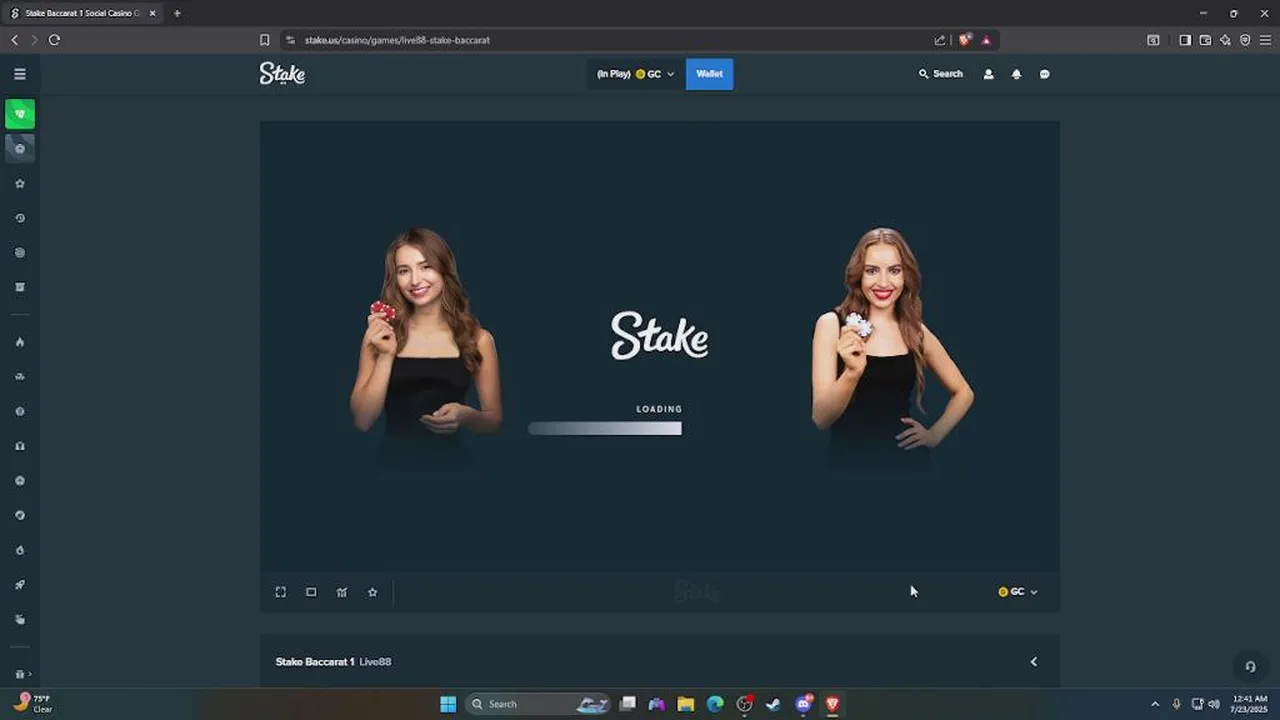This screenshot has height=720, width=1280.
Task: Open the browser main menu
Action: tap(1265, 40)
